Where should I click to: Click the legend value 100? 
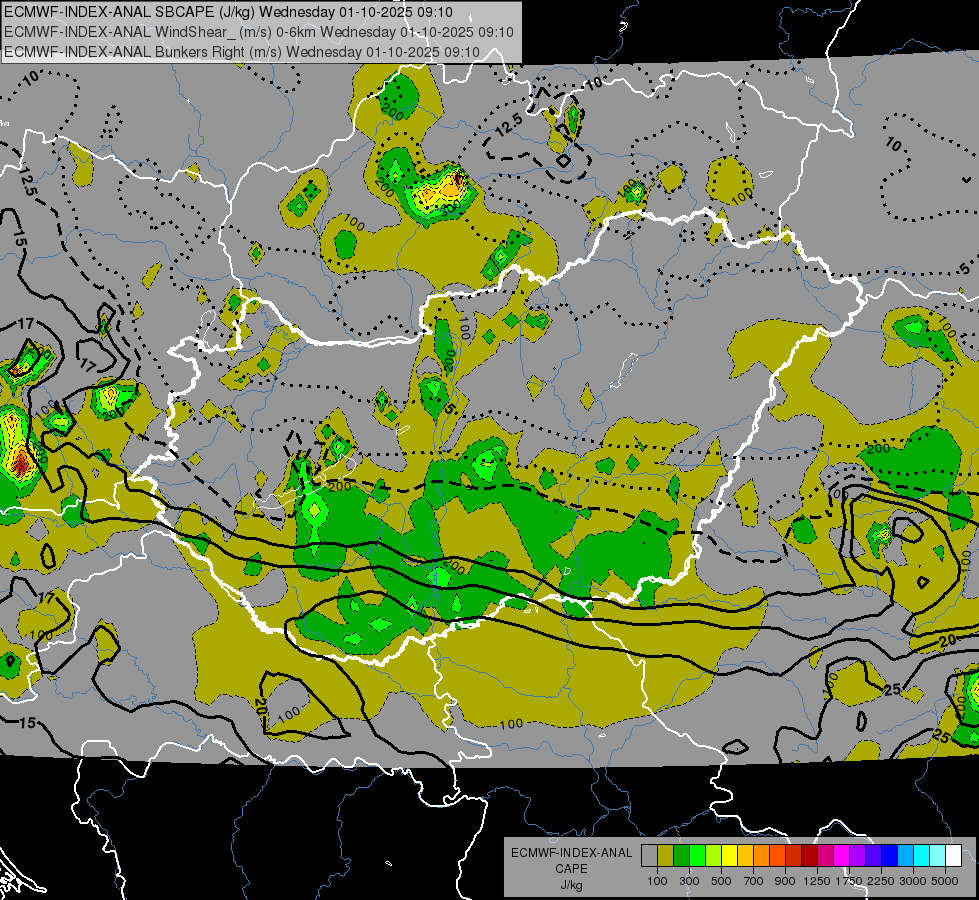(x=657, y=881)
